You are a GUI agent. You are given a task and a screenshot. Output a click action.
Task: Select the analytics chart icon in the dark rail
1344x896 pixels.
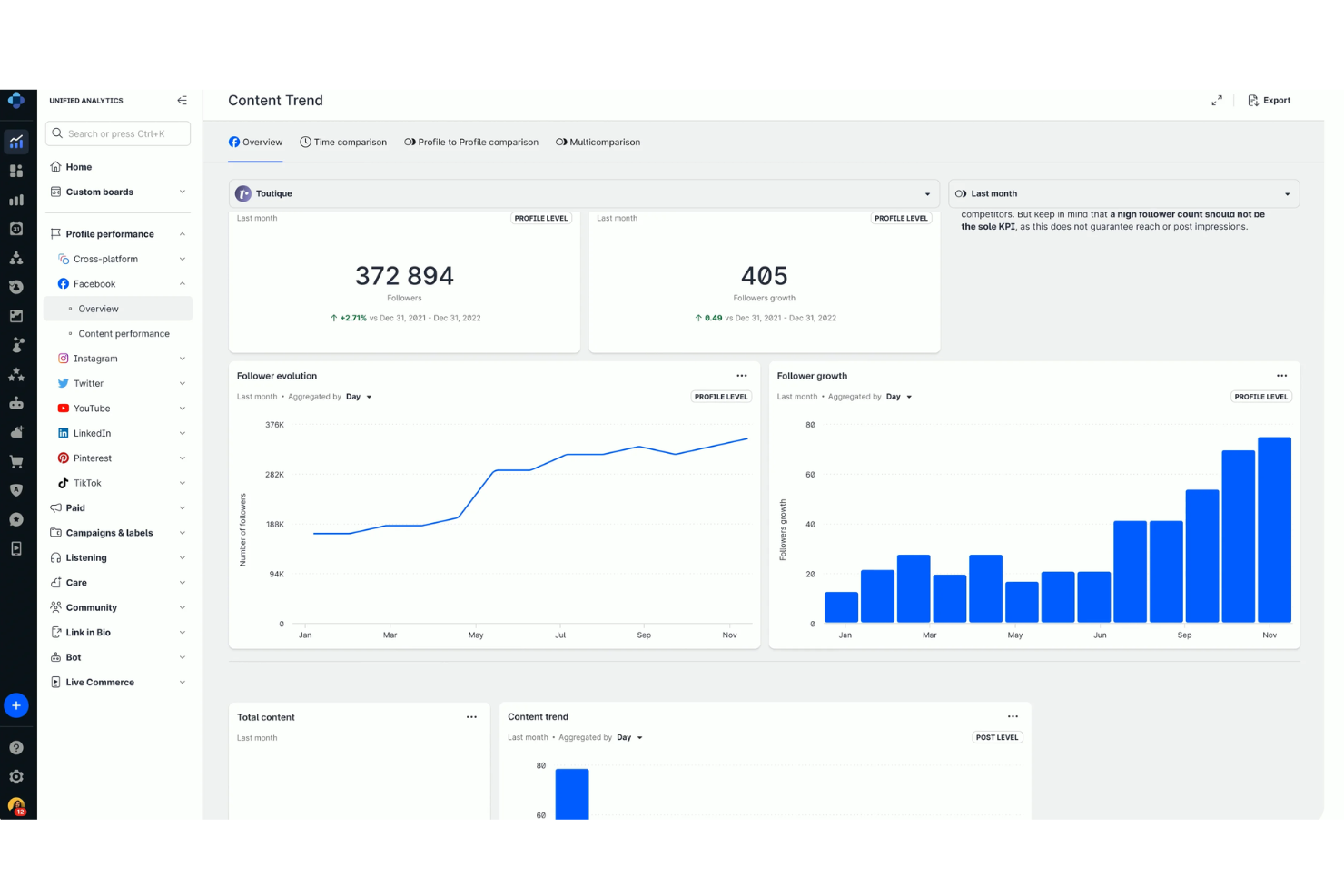17,141
